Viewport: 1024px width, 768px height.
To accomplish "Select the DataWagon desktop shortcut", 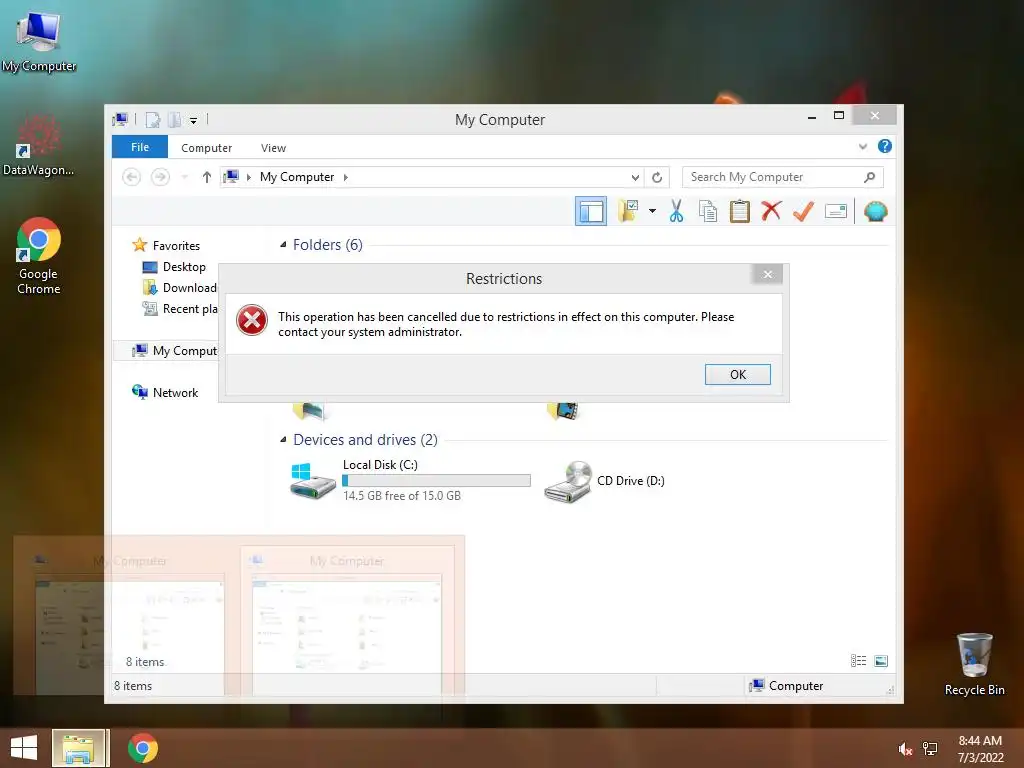I will point(39,145).
